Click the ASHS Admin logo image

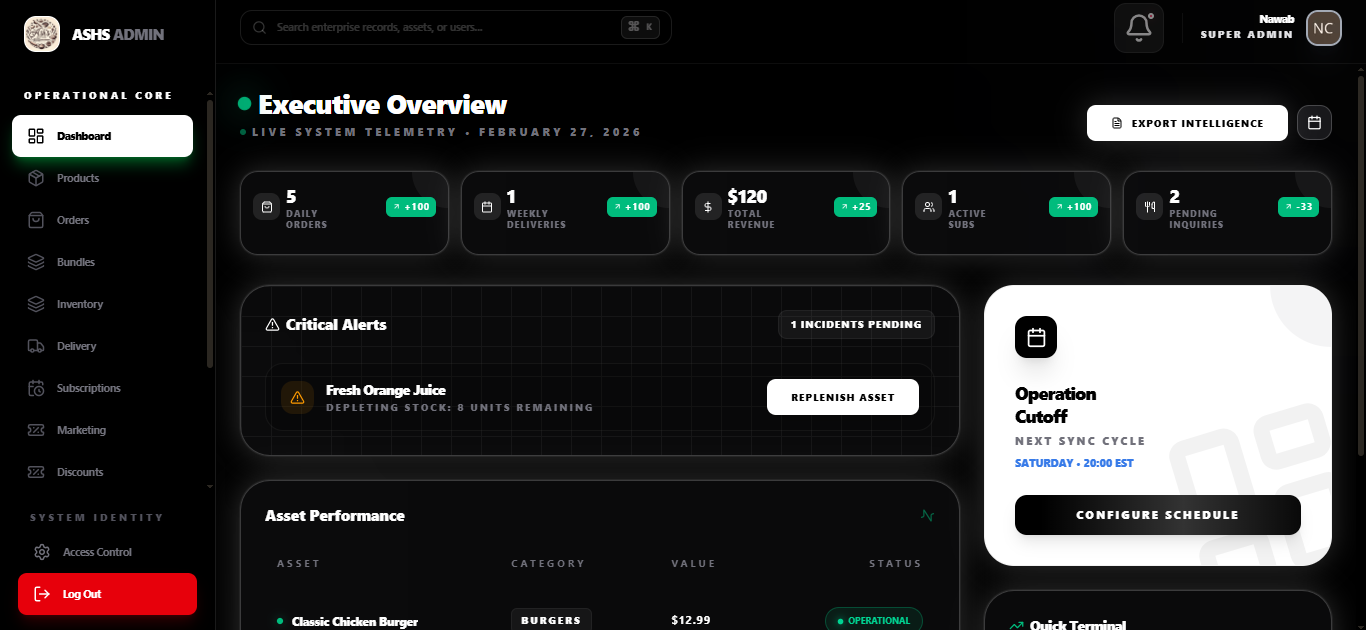pos(42,34)
